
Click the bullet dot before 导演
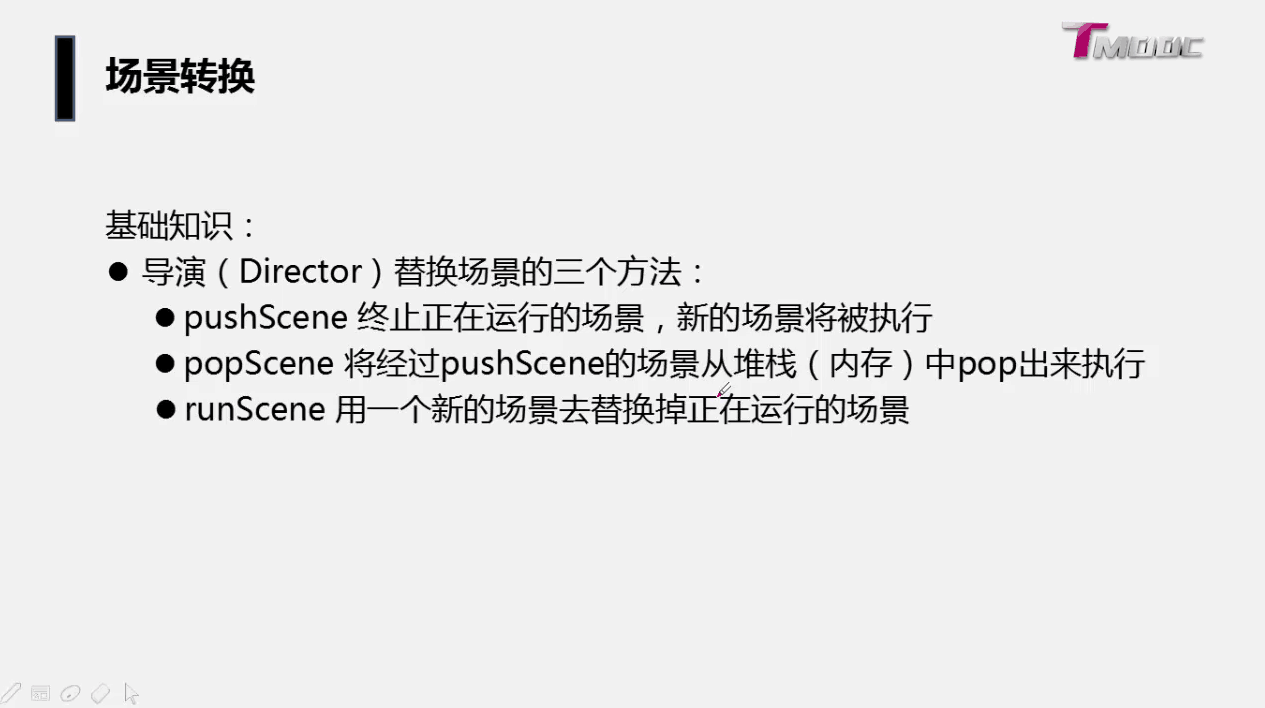pos(118,272)
